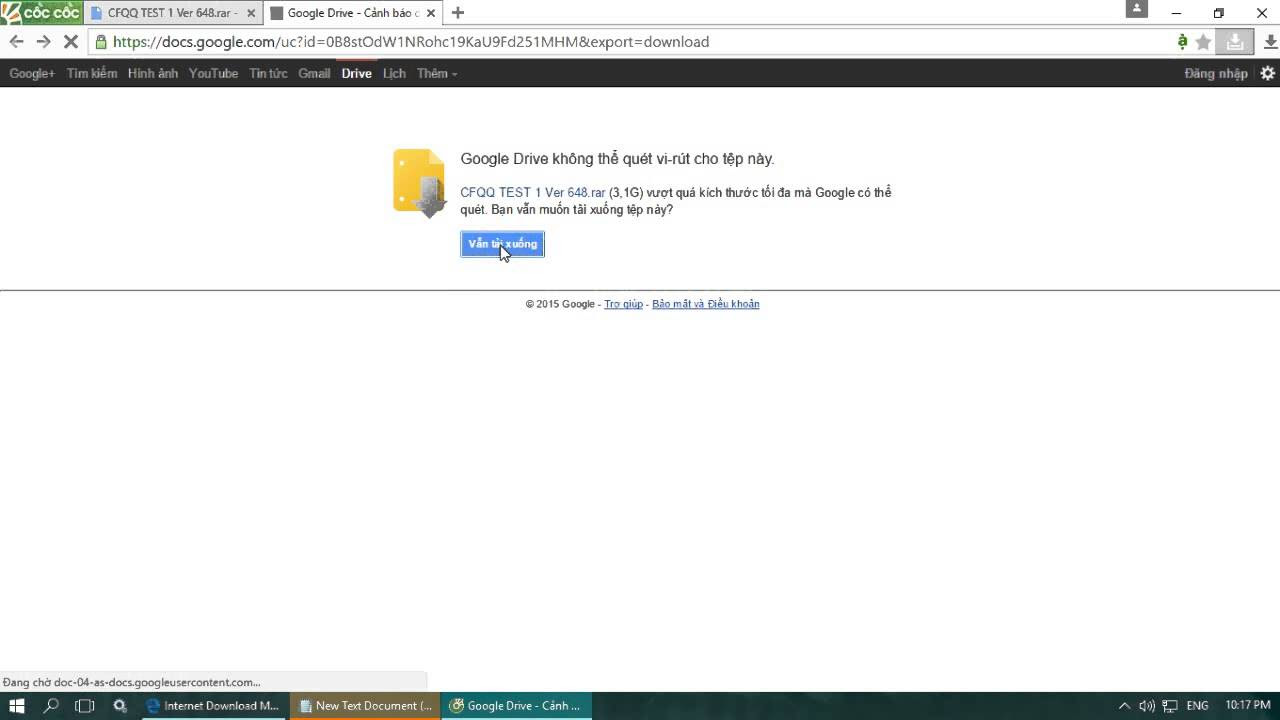Open the browser downloads arrow
This screenshot has width=1280, height=720.
(1270, 42)
